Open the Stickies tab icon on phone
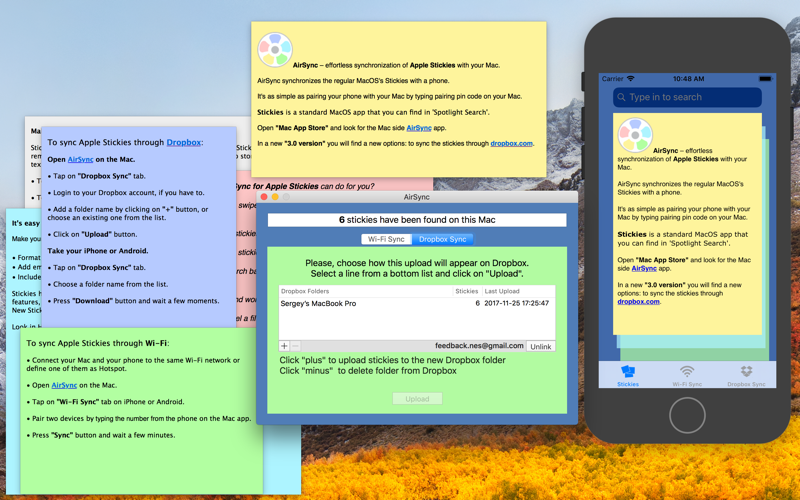The height and width of the screenshot is (500, 800). click(628, 371)
